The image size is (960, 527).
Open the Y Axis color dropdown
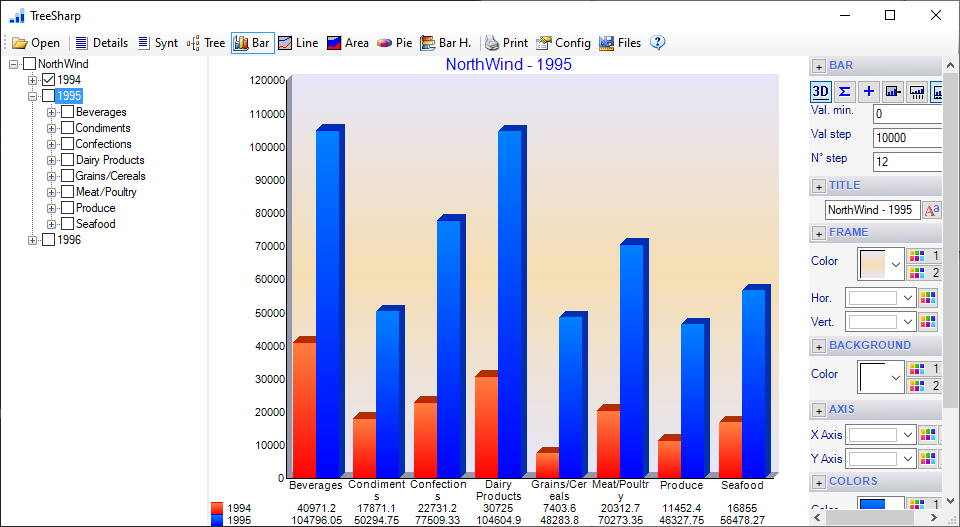pyautogui.click(x=880, y=458)
